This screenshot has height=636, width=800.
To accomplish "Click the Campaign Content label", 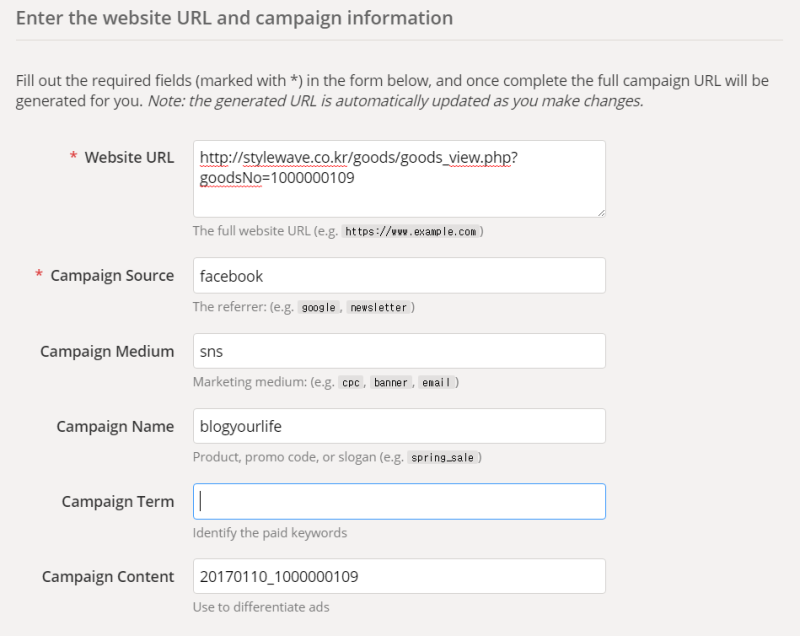I will click(108, 576).
